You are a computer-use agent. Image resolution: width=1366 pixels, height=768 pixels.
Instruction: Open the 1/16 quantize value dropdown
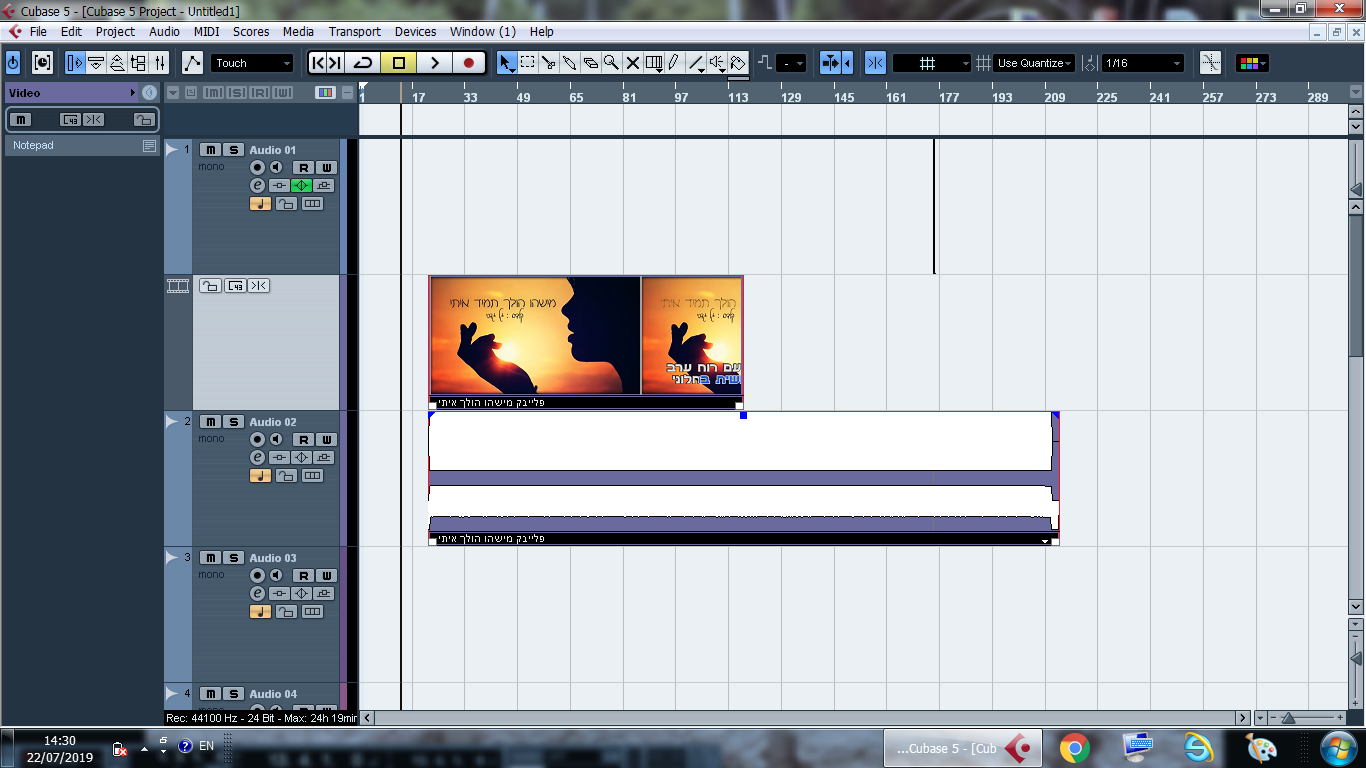[1143, 63]
